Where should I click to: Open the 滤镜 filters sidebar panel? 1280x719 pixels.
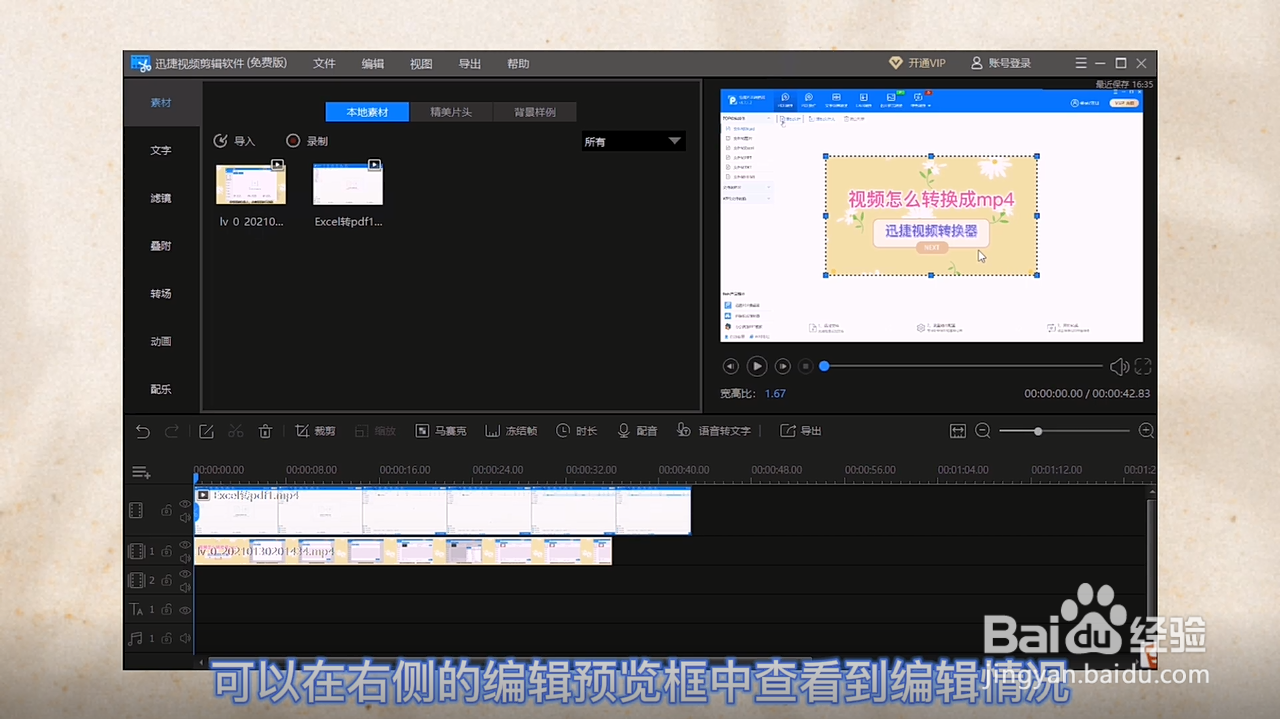(161, 198)
